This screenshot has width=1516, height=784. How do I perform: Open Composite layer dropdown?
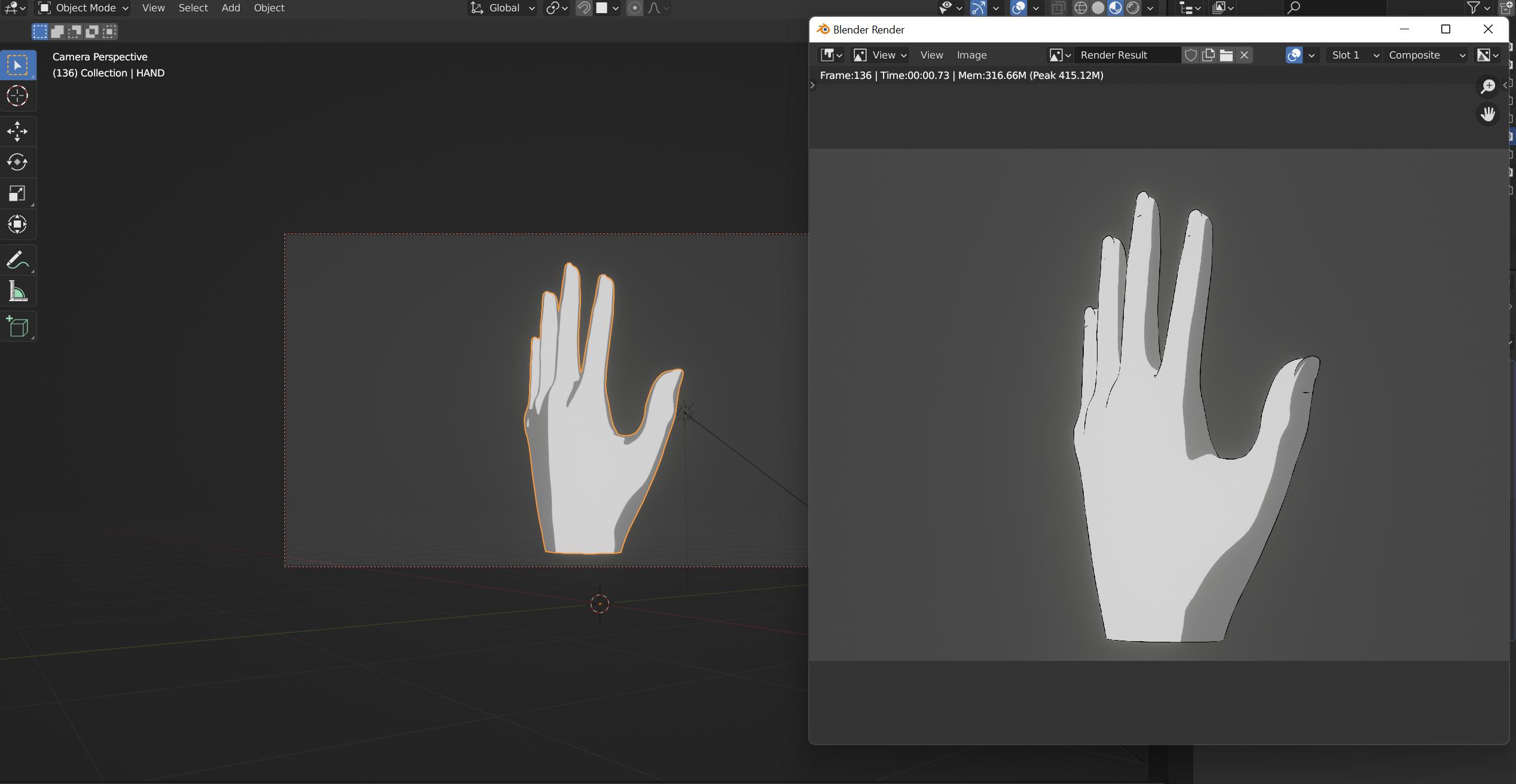coord(1426,55)
